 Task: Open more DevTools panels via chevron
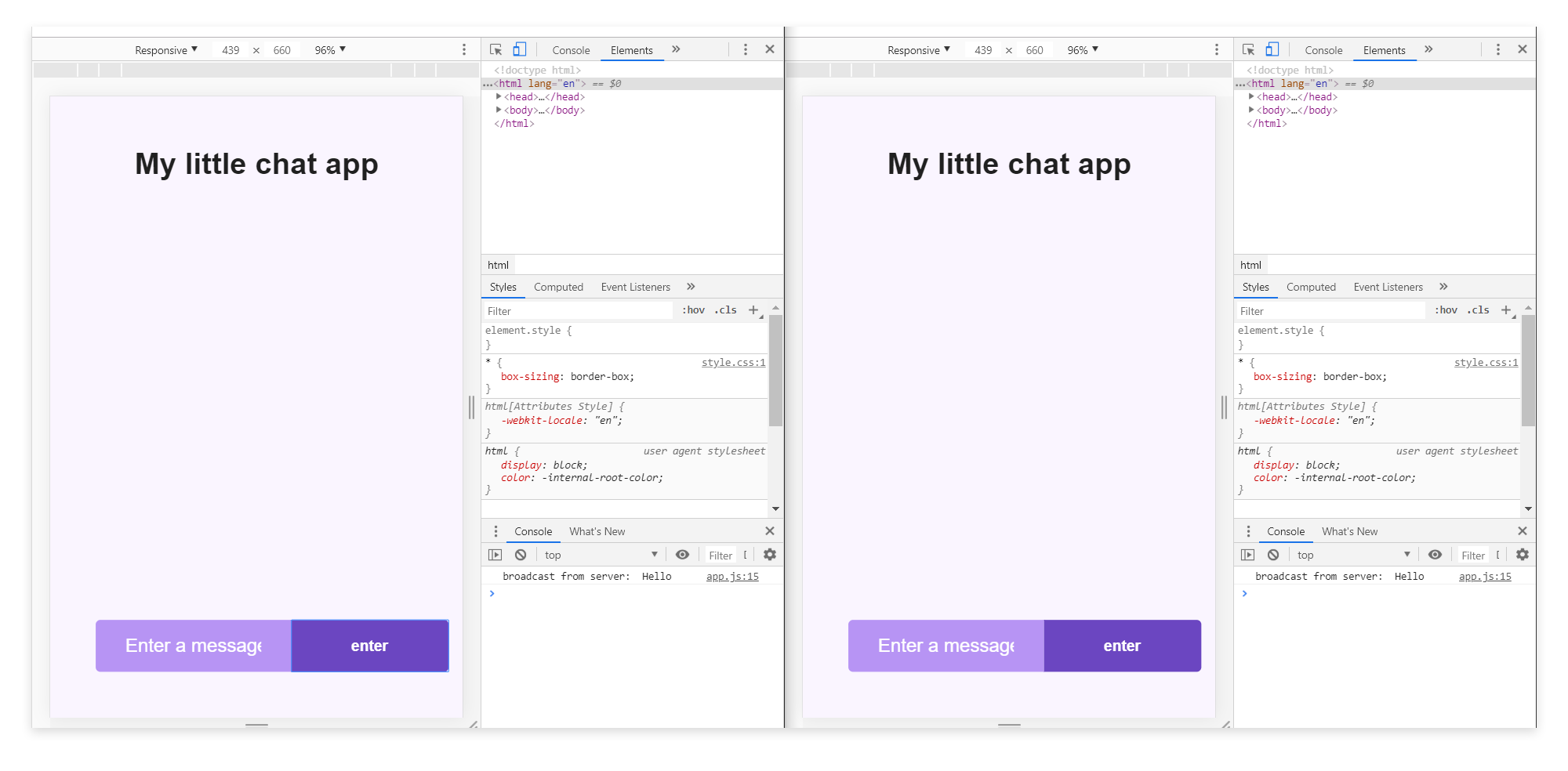(676, 49)
